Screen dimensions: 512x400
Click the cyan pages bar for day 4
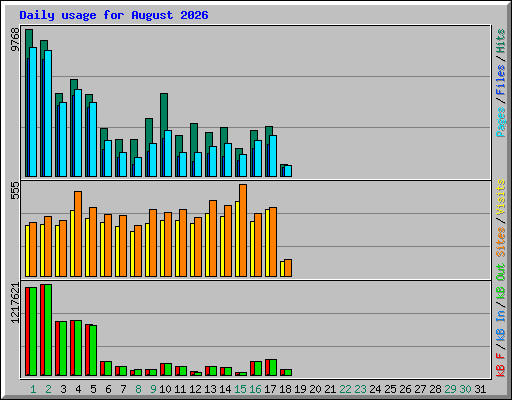(x=78, y=133)
